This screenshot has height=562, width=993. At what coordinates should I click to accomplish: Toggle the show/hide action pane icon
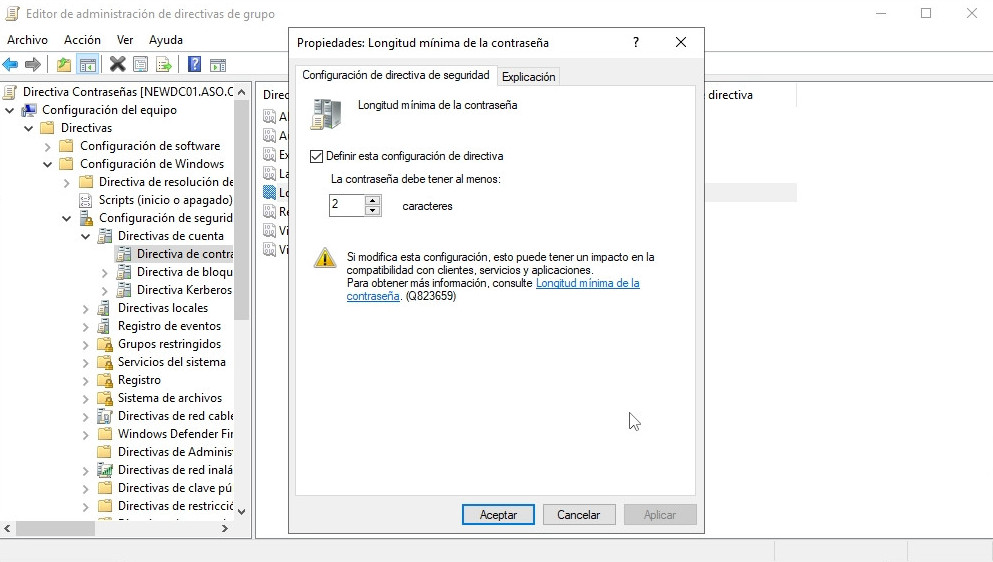[x=218, y=65]
